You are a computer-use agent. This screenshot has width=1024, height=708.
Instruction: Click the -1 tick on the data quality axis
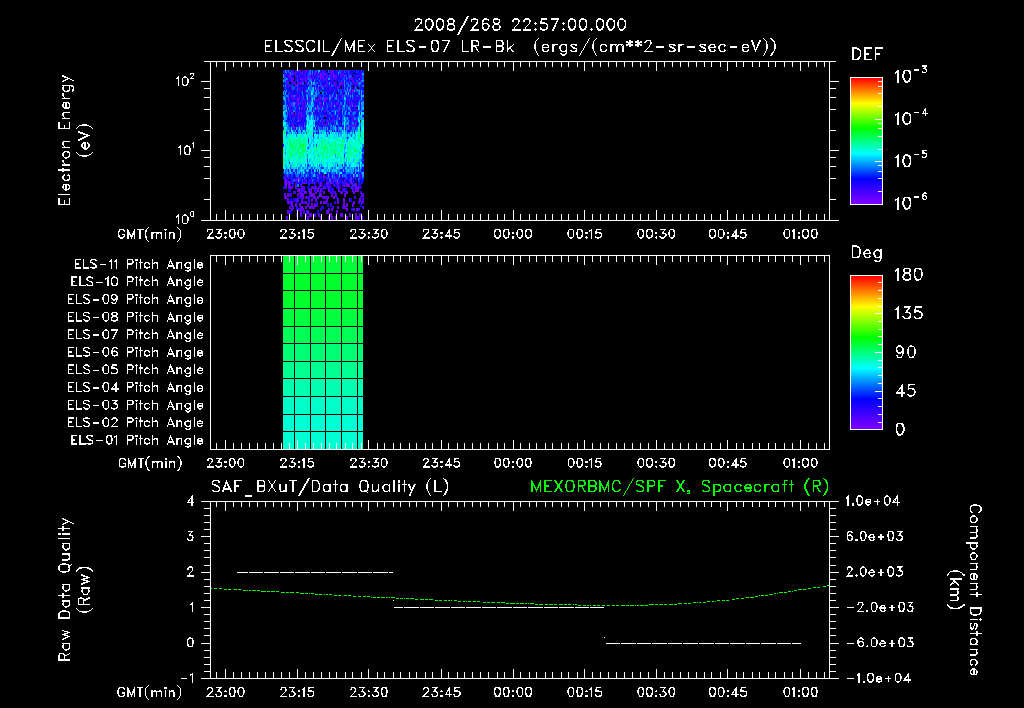click(x=187, y=678)
